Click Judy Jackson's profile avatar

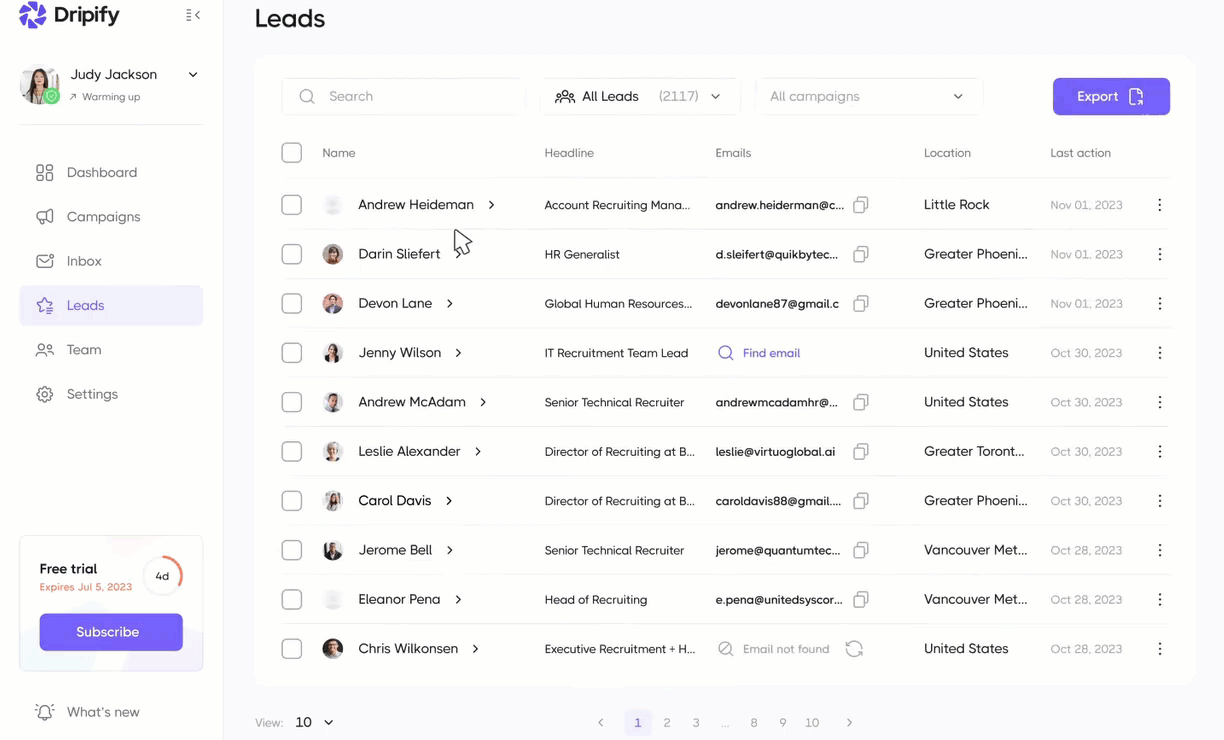39,85
